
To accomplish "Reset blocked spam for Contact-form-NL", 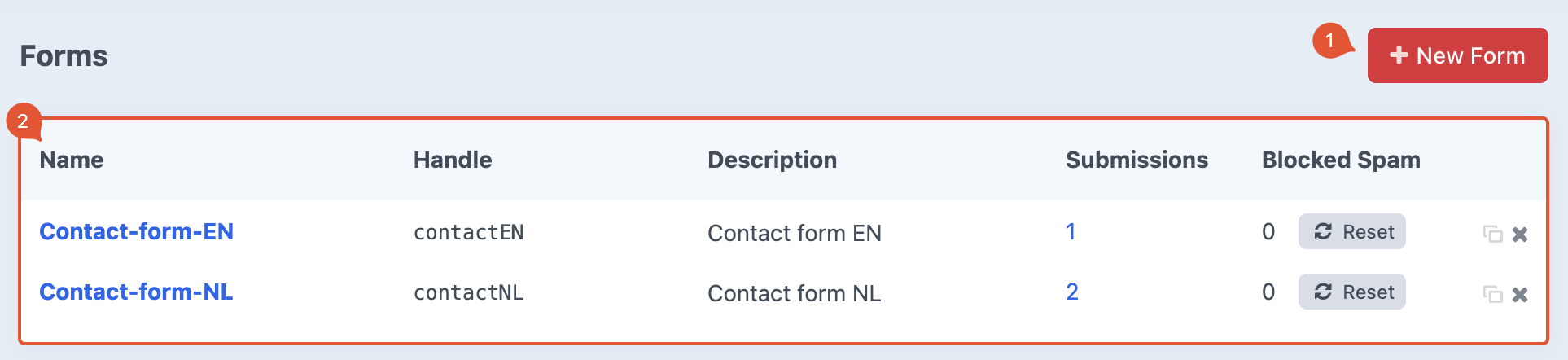I will coord(1351,292).
